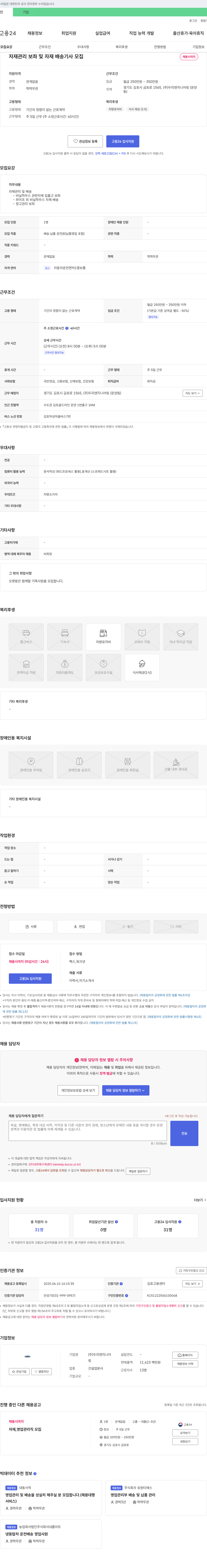Expand 지도 보기 in 인증기관 정보
This screenshot has height=1568, width=207.
192,1284
